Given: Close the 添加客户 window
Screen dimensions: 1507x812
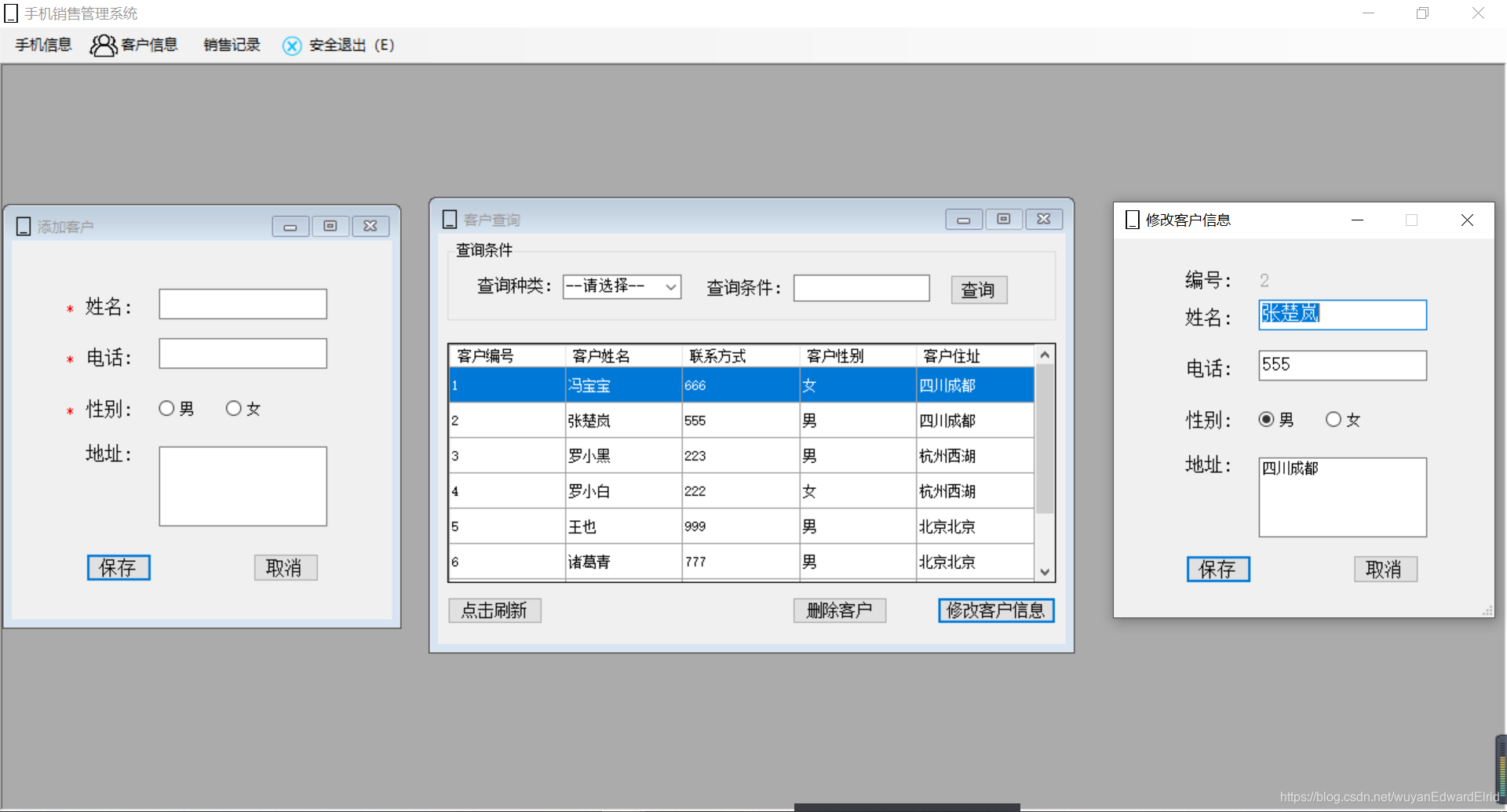Looking at the screenshot, I should pos(370,226).
